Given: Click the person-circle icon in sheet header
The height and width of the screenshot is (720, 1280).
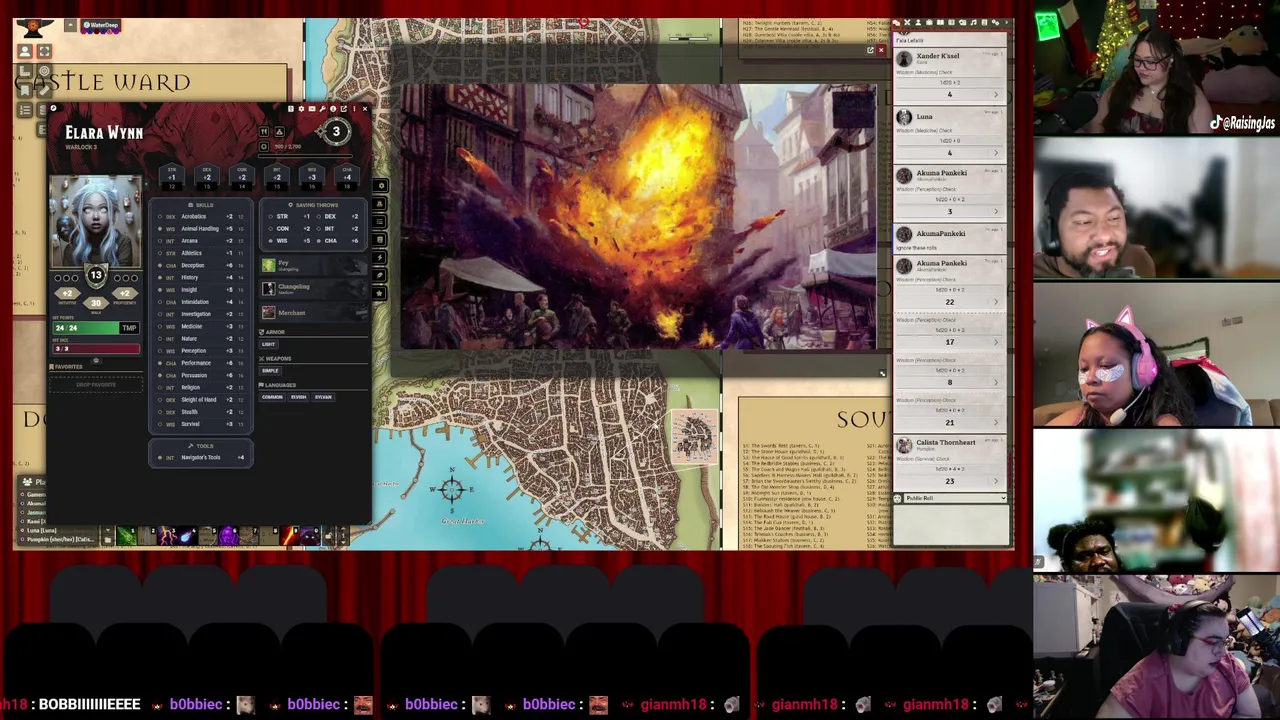Looking at the screenshot, I should (333, 109).
